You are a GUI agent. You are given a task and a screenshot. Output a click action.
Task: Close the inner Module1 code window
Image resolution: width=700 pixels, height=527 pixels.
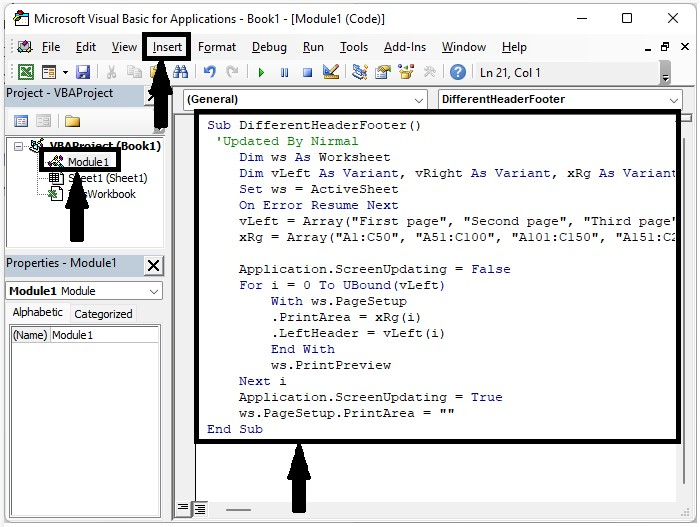685,47
